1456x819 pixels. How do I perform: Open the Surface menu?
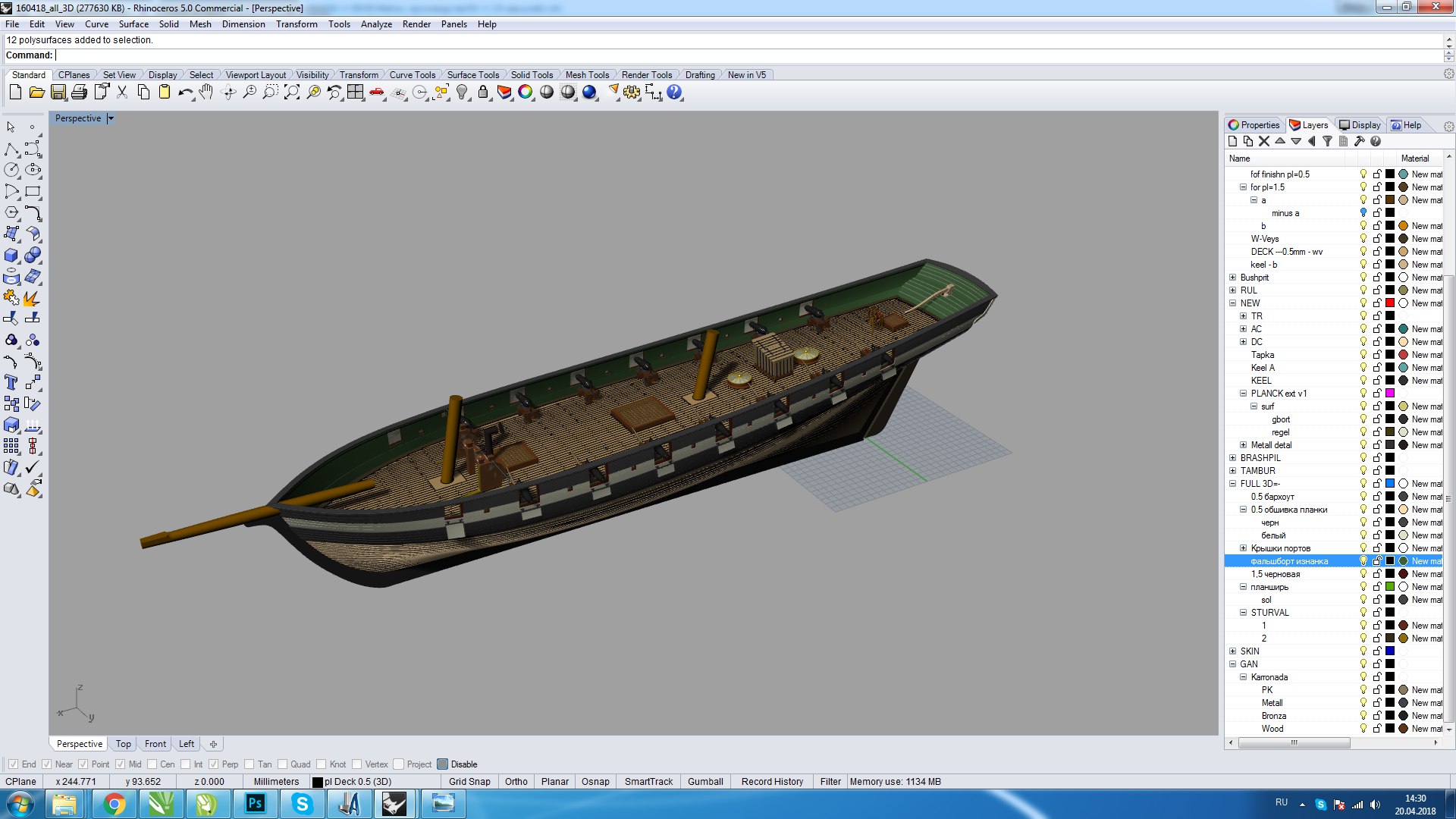(x=133, y=24)
